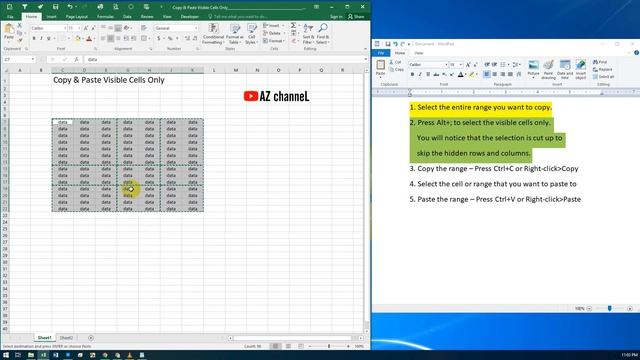This screenshot has height=360, width=640.
Task: Open Paint drawing in WordPad
Action: click(x=549, y=69)
